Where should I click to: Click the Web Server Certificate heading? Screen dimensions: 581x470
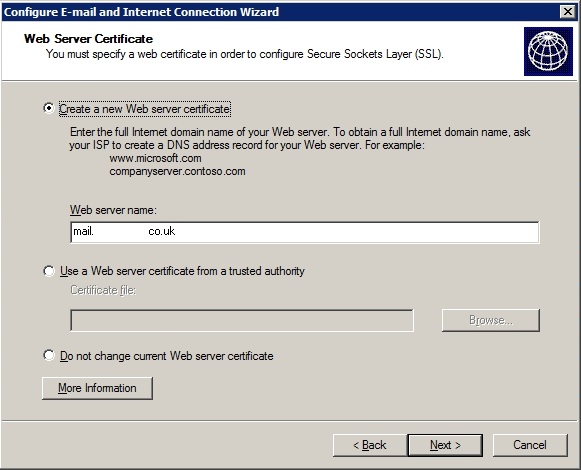88,39
